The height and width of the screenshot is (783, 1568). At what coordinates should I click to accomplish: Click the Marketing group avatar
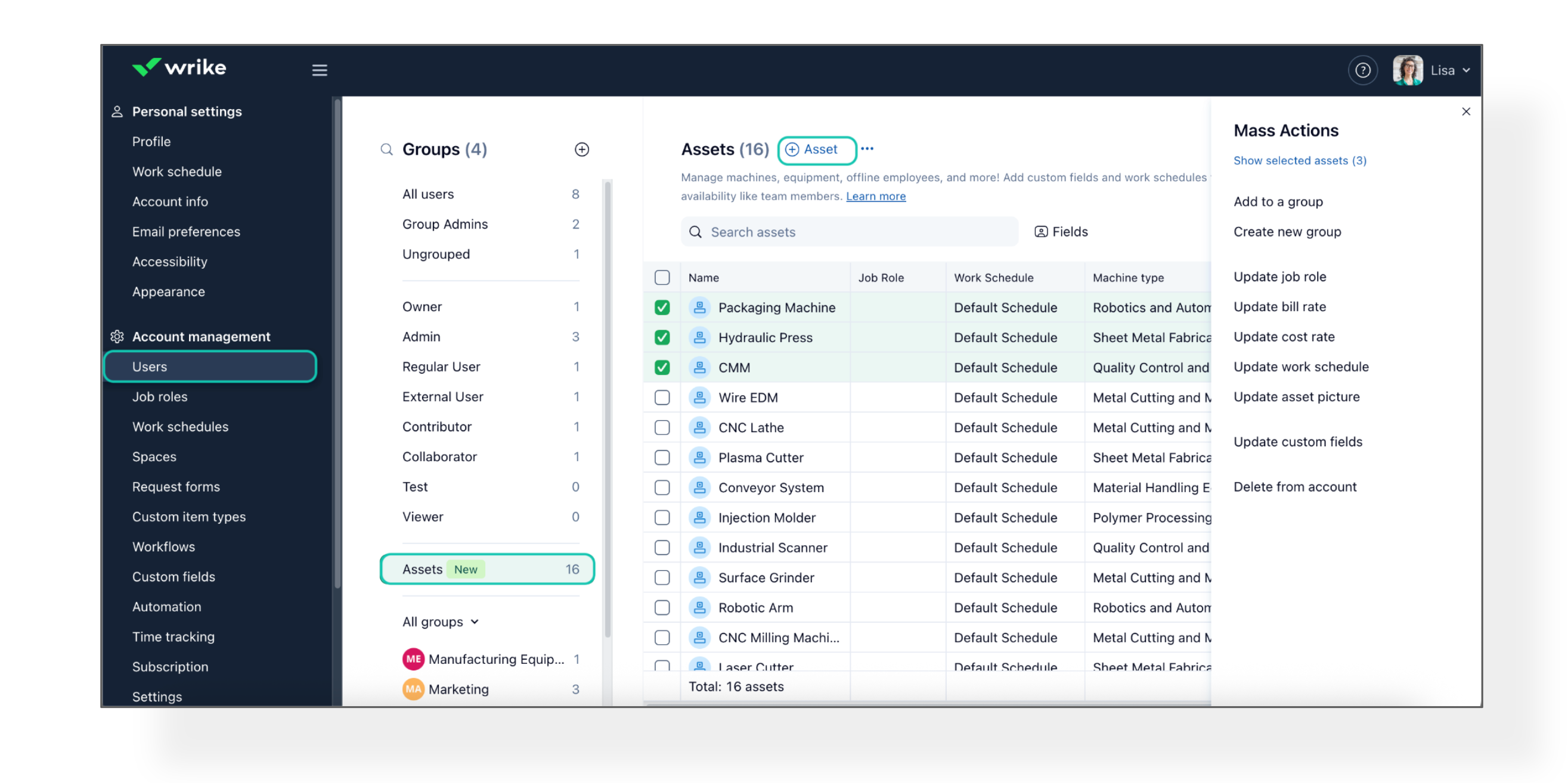click(x=413, y=689)
